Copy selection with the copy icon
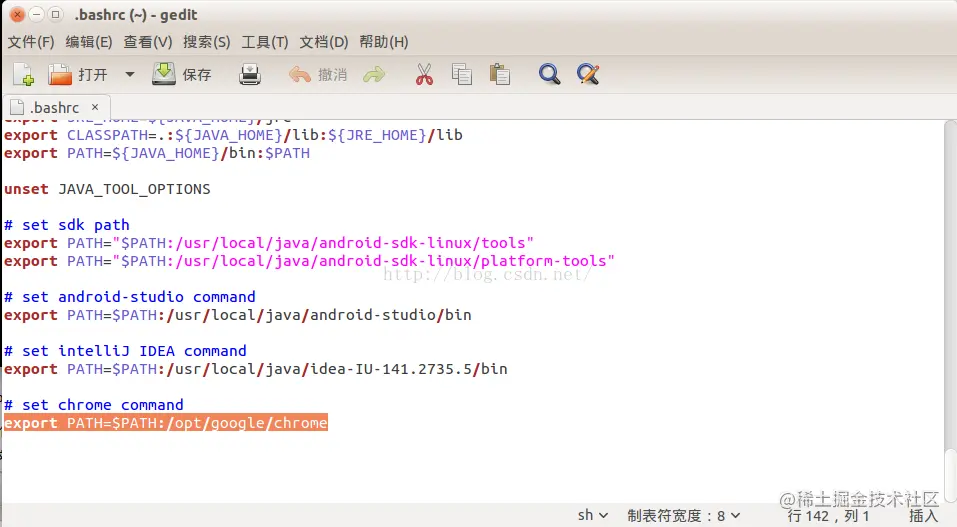This screenshot has width=957, height=527. [461, 75]
